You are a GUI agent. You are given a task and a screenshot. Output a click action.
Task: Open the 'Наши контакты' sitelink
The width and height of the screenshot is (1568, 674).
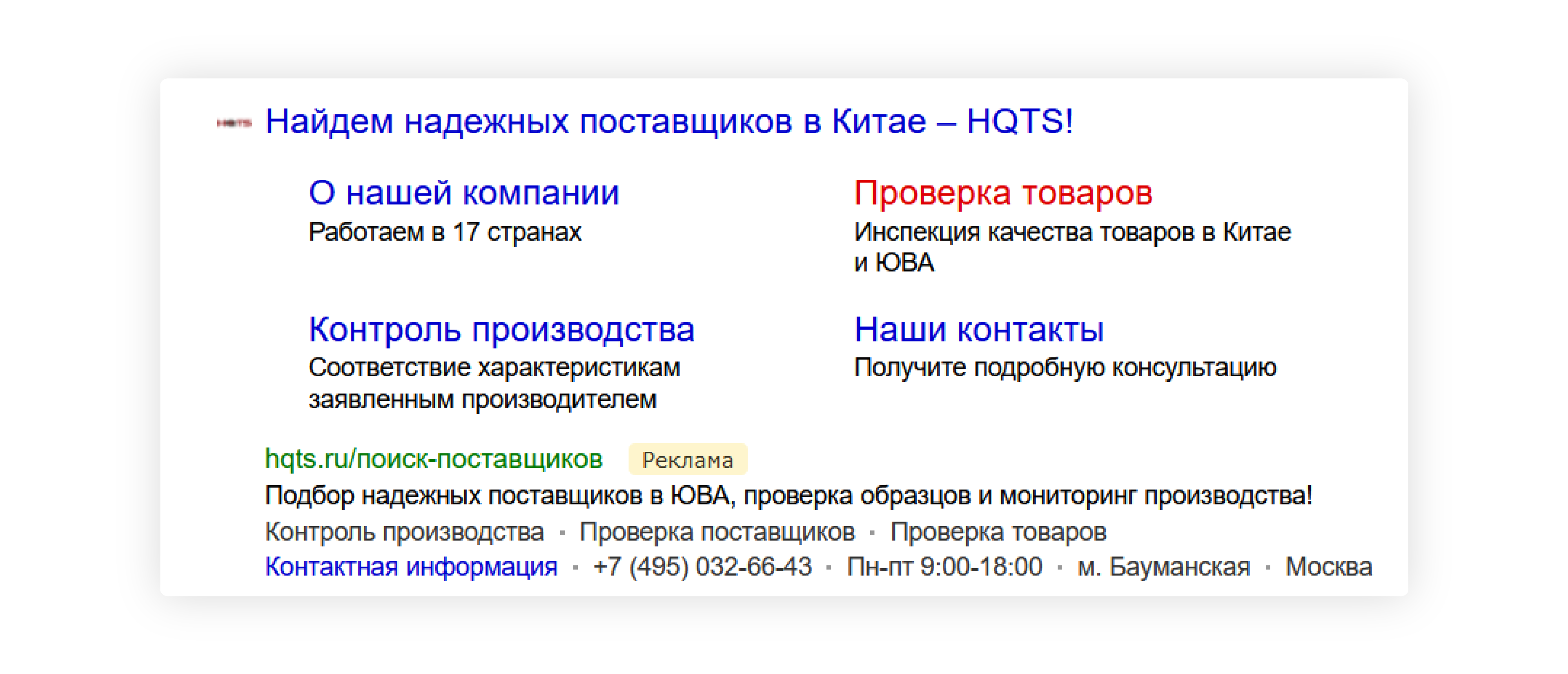coord(978,329)
